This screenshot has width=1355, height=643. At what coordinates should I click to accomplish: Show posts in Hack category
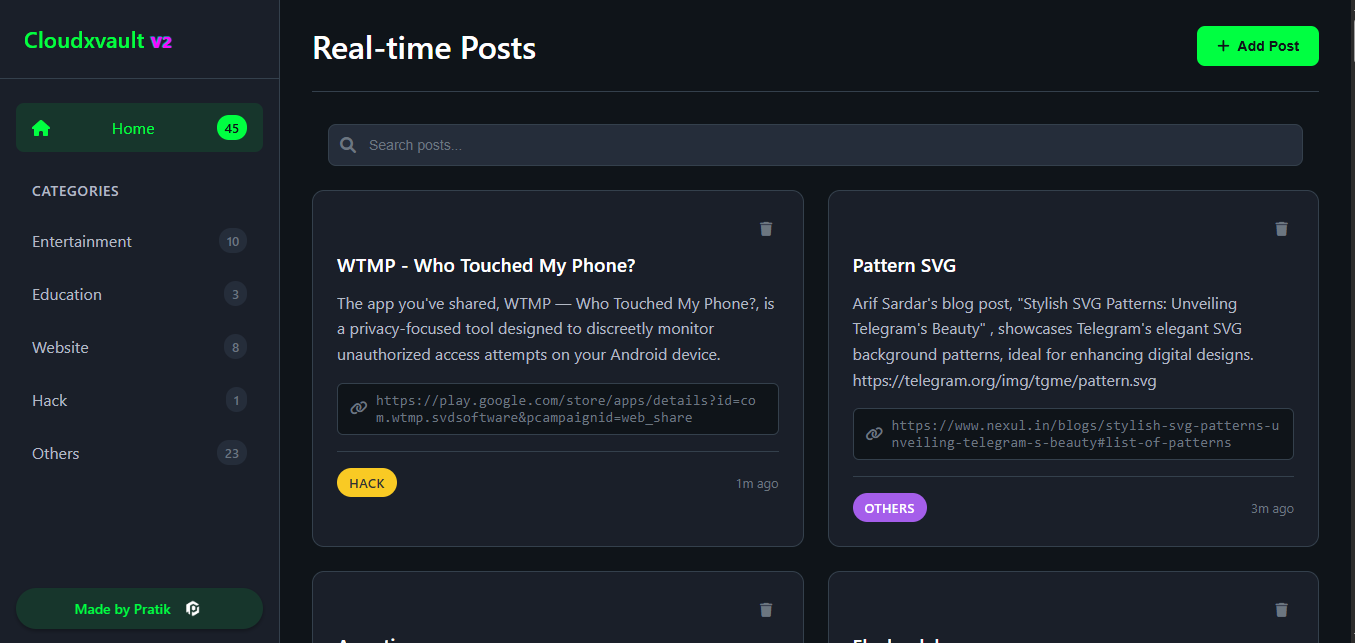coord(50,400)
